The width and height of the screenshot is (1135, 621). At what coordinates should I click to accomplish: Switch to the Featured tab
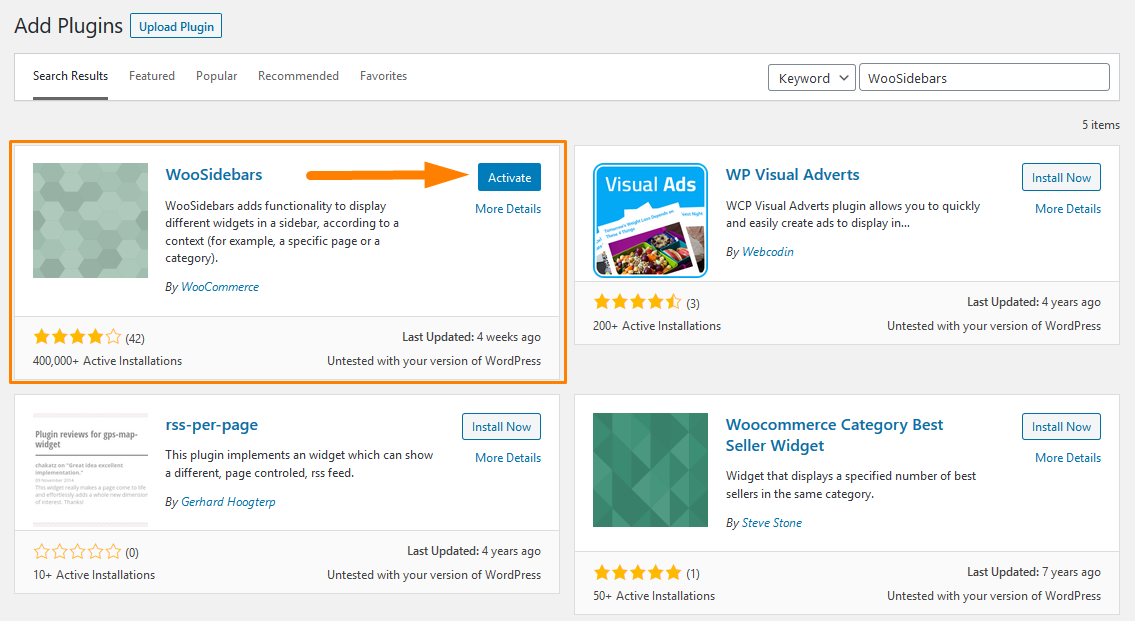pyautogui.click(x=152, y=76)
